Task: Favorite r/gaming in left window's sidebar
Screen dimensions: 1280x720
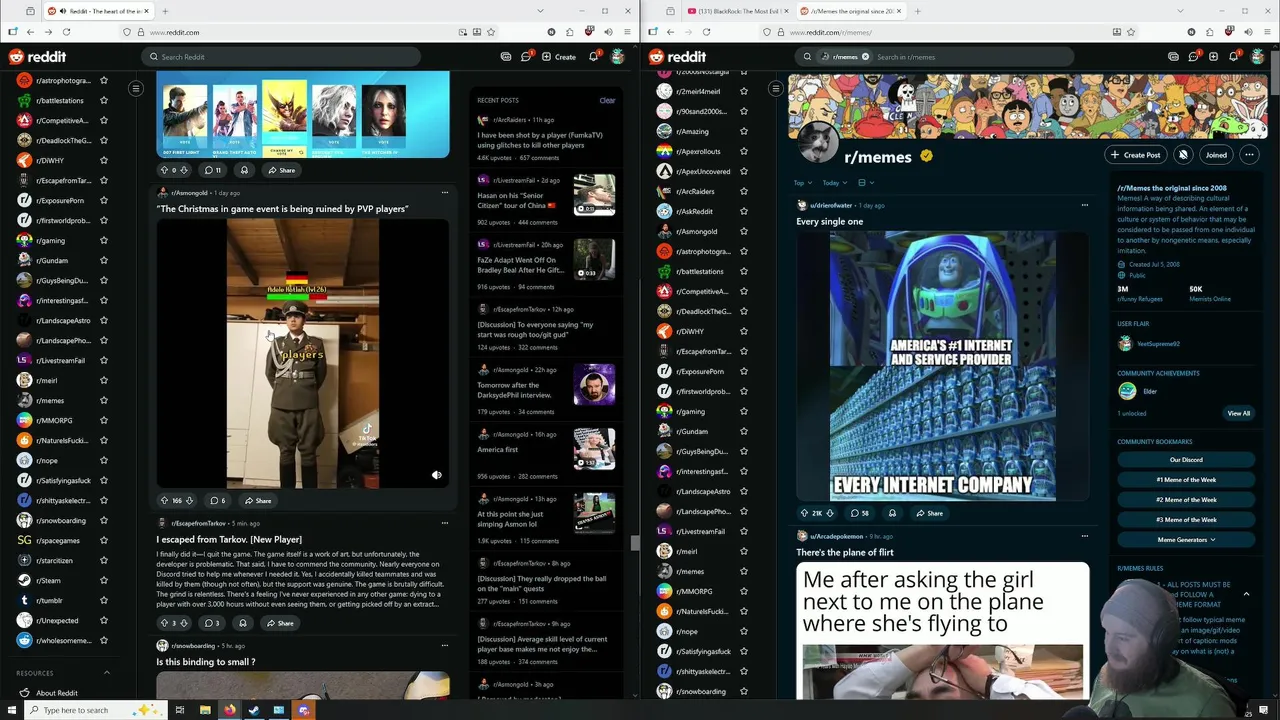Action: 104,240
